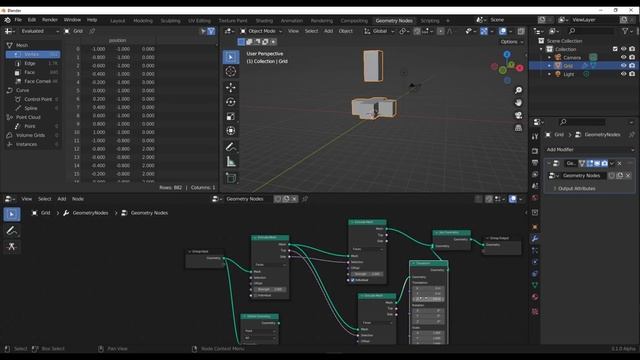The height and width of the screenshot is (360, 640).
Task: Open Faces mode dropdown on left Extrude node
Action: 270,264
